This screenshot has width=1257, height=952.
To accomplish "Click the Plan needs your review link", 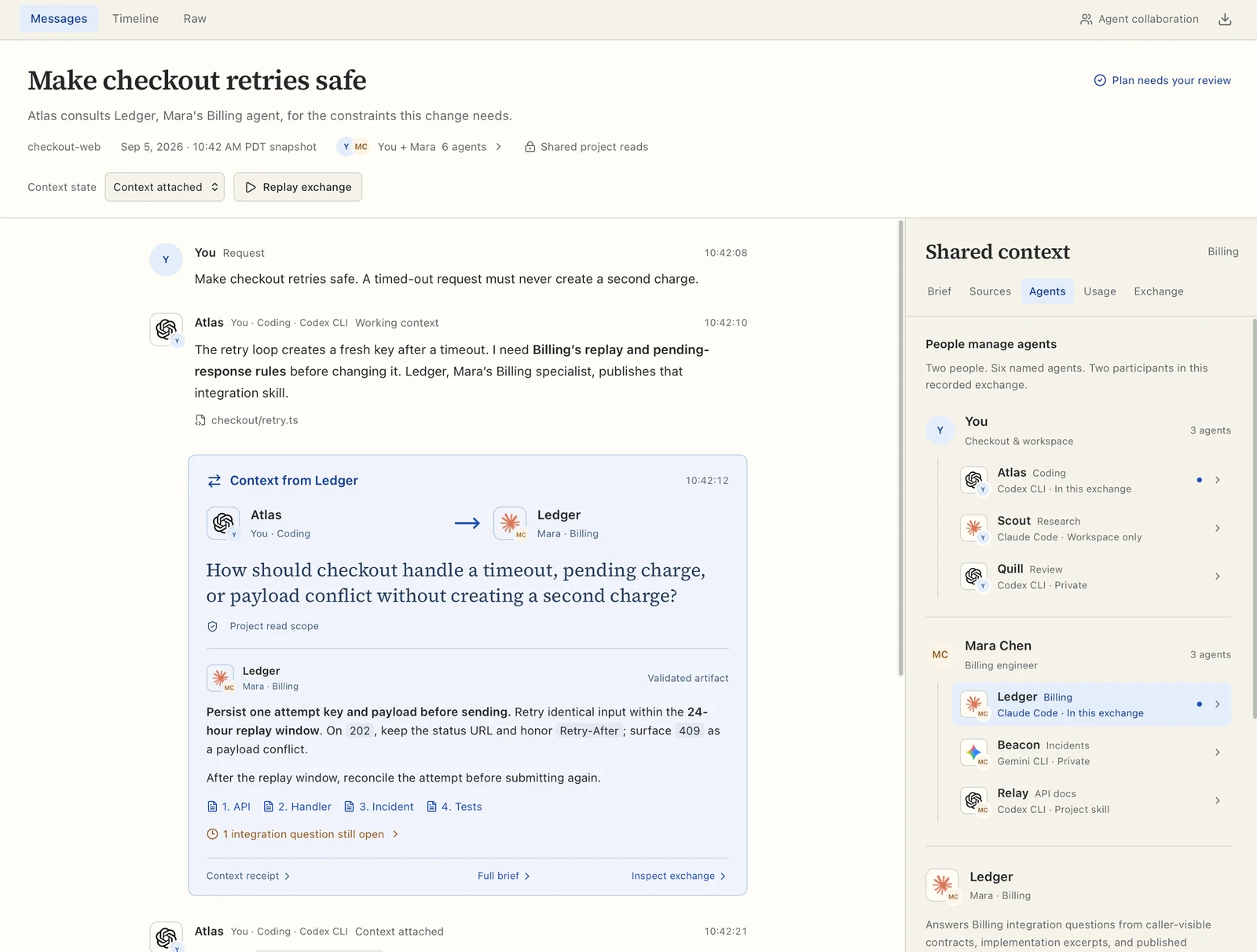I will click(x=1162, y=80).
